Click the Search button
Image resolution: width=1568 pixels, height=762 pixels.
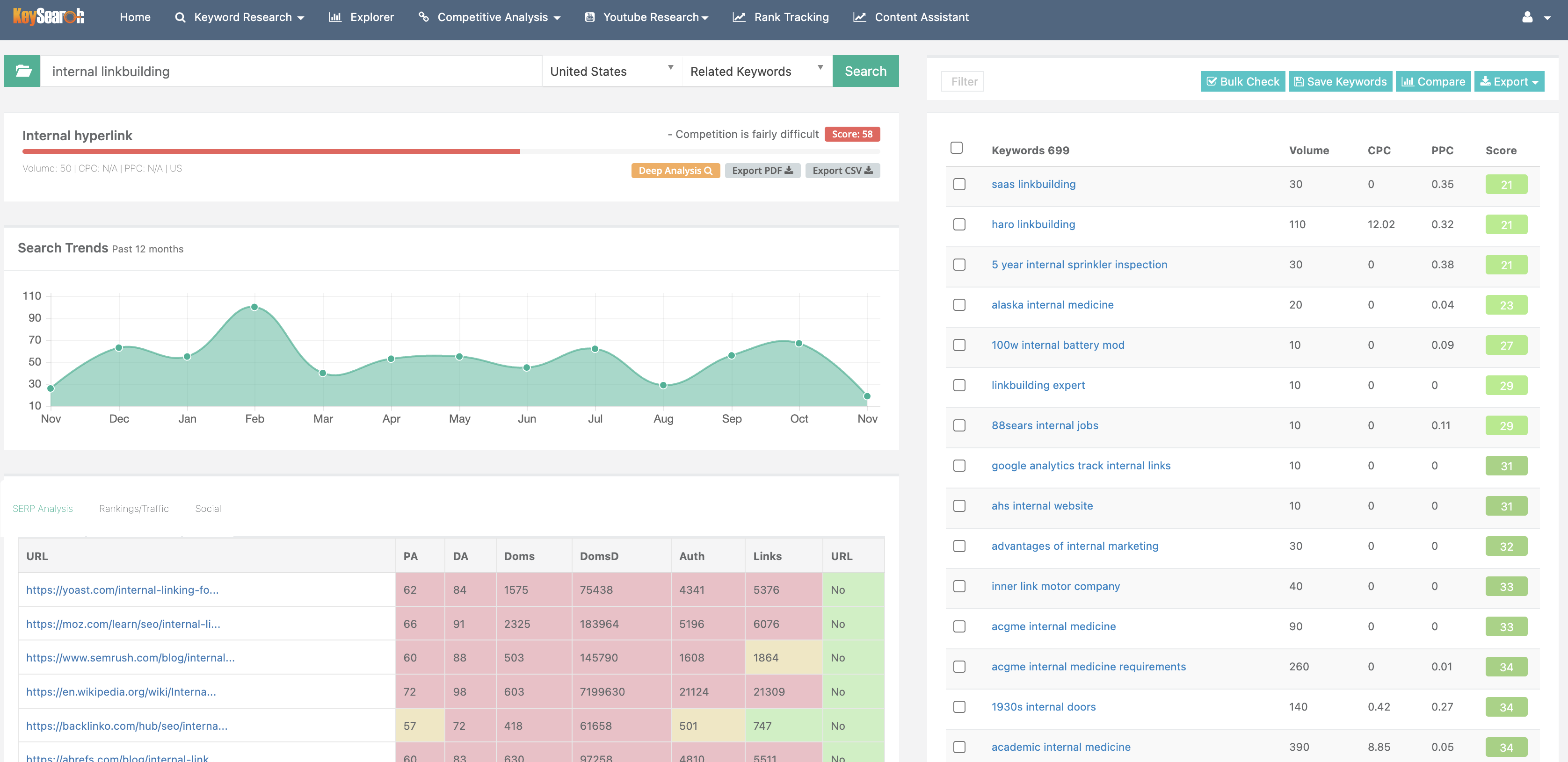(x=865, y=71)
